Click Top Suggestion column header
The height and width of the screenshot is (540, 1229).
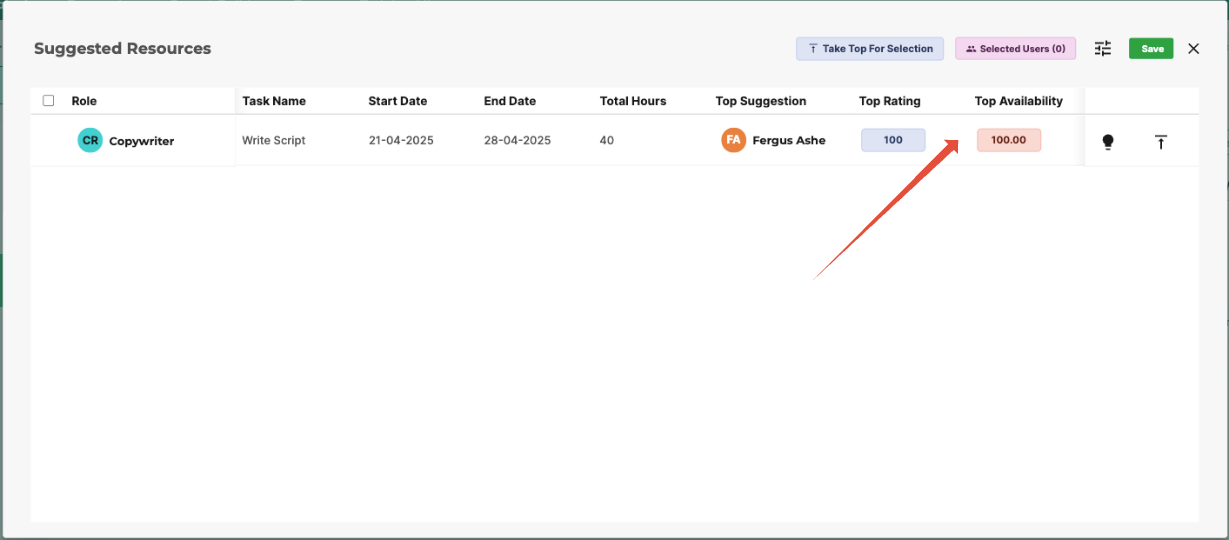click(761, 101)
